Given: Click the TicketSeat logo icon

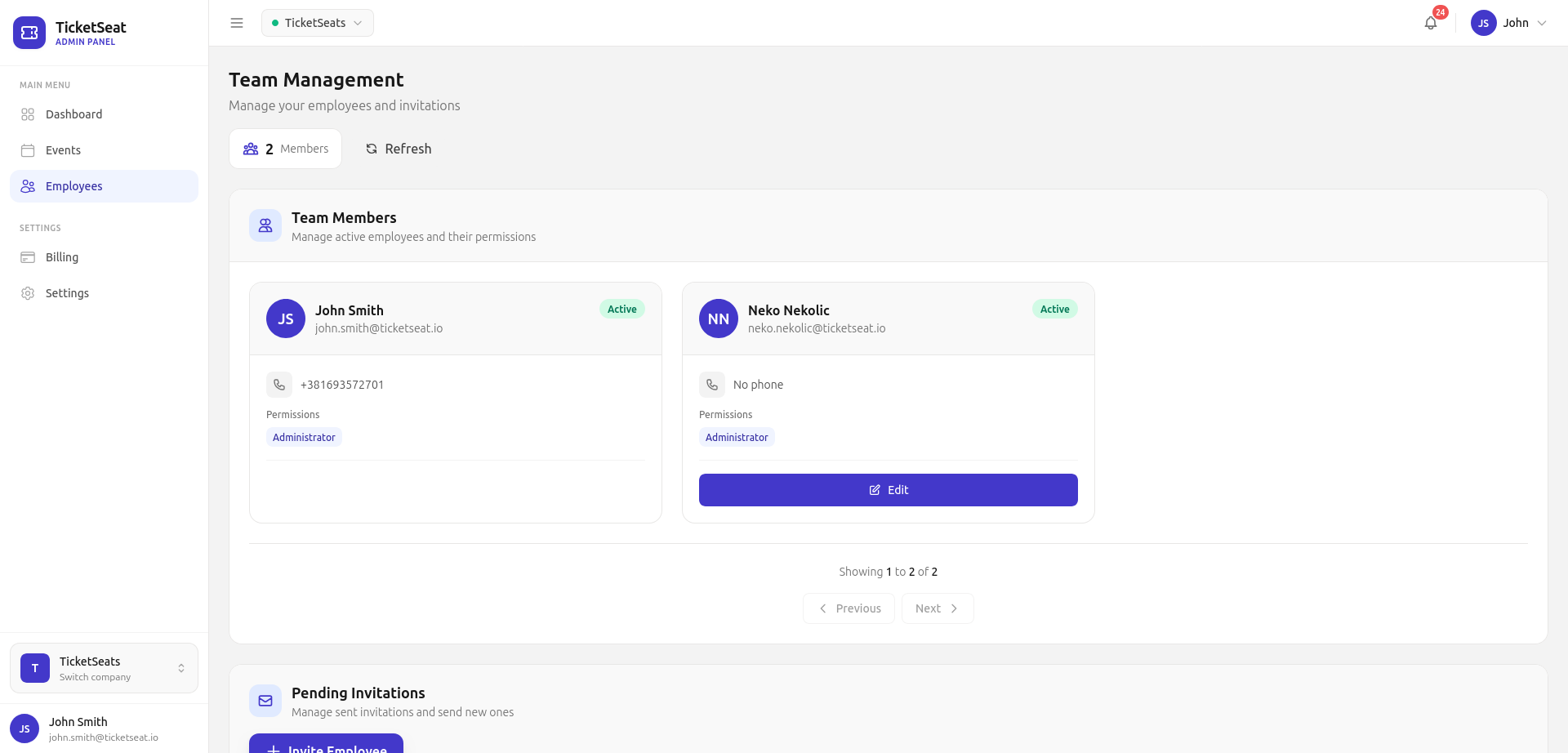Looking at the screenshot, I should click(x=29, y=33).
